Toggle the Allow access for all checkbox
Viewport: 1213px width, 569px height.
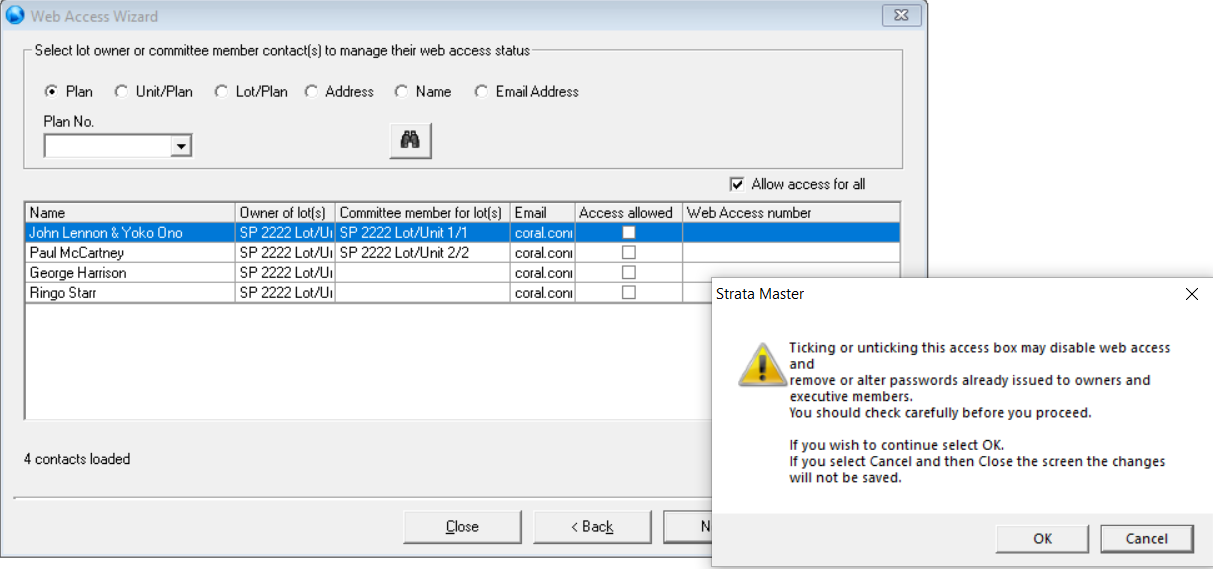click(737, 184)
